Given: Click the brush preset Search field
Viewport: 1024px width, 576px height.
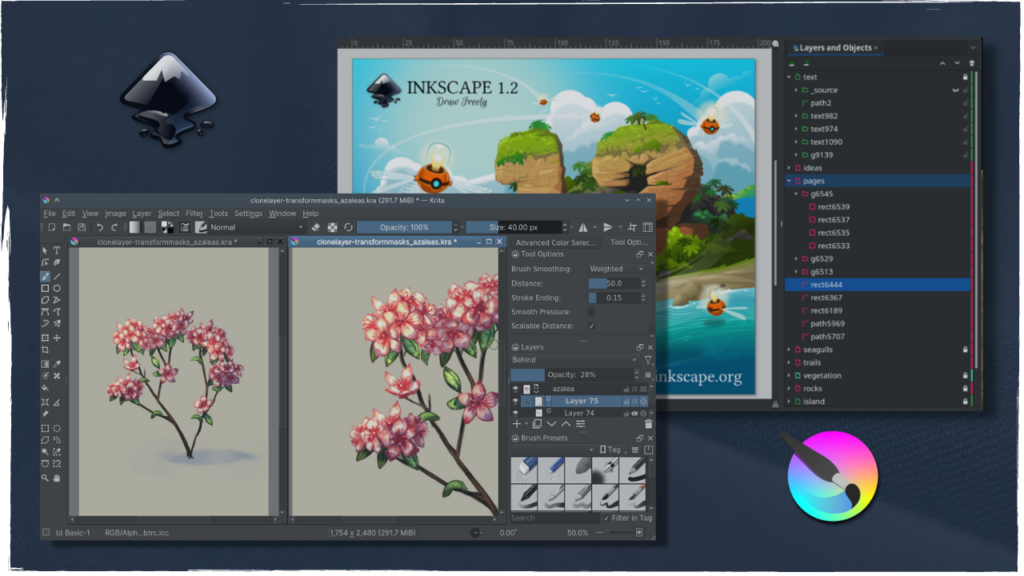Looking at the screenshot, I should point(554,518).
